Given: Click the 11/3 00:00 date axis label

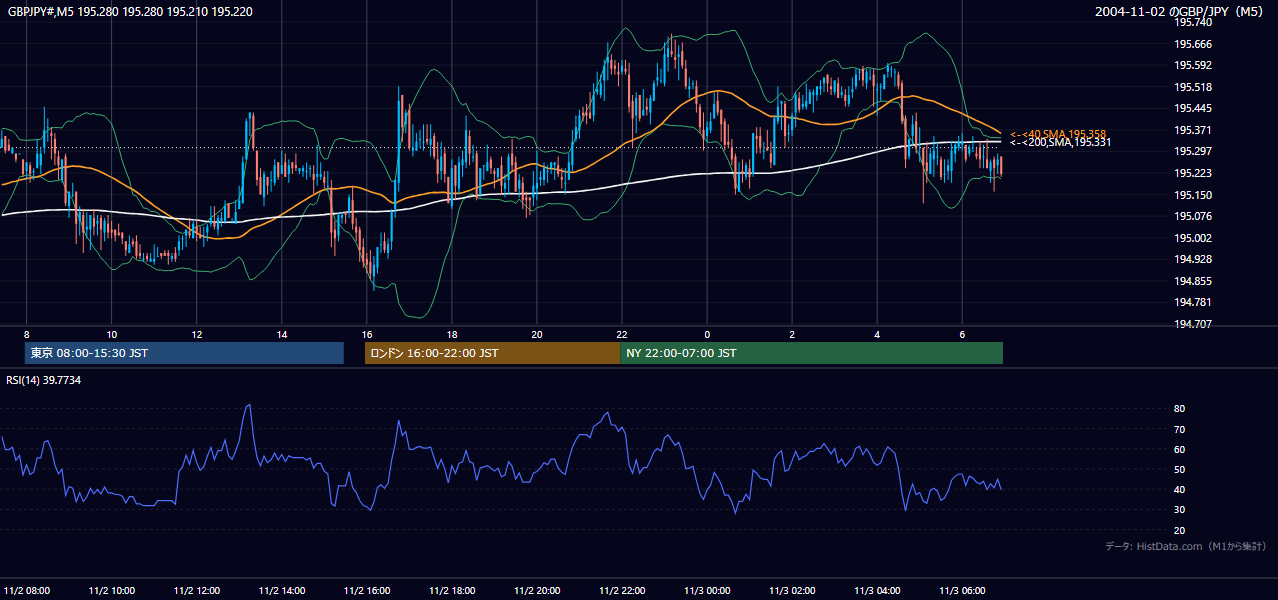Looking at the screenshot, I should click(x=707, y=590).
